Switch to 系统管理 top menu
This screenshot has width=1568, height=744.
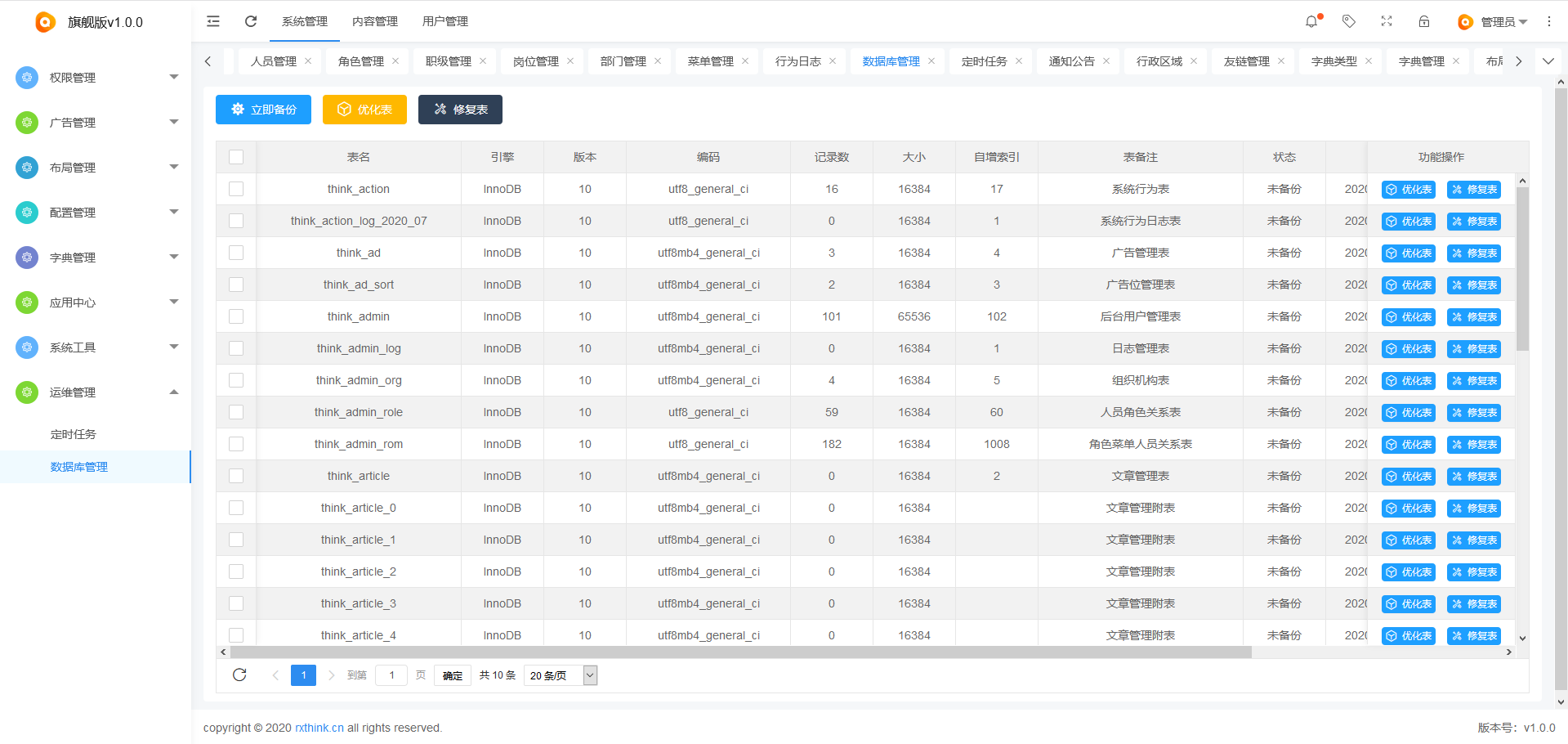click(x=305, y=21)
